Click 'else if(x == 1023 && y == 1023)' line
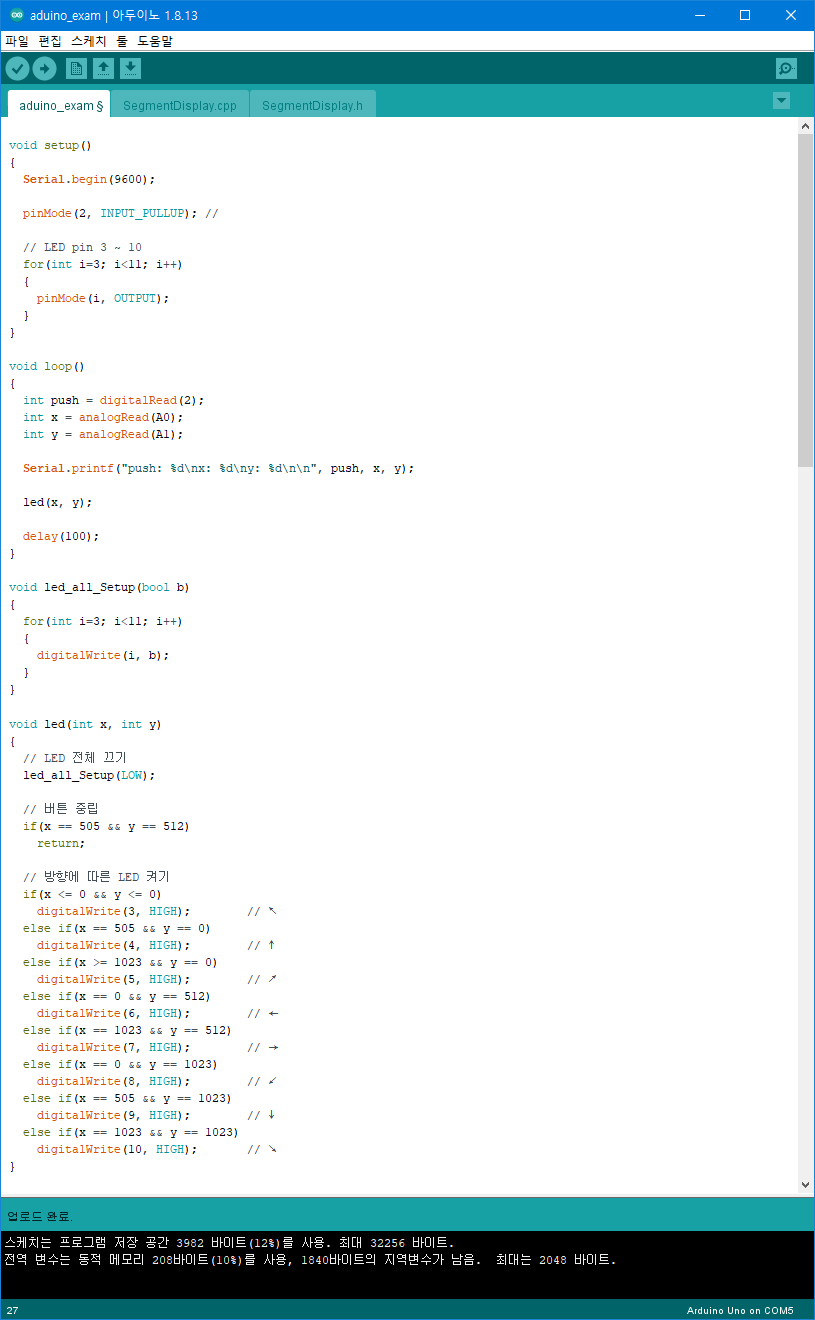The height and width of the screenshot is (1320, 815). point(131,1131)
